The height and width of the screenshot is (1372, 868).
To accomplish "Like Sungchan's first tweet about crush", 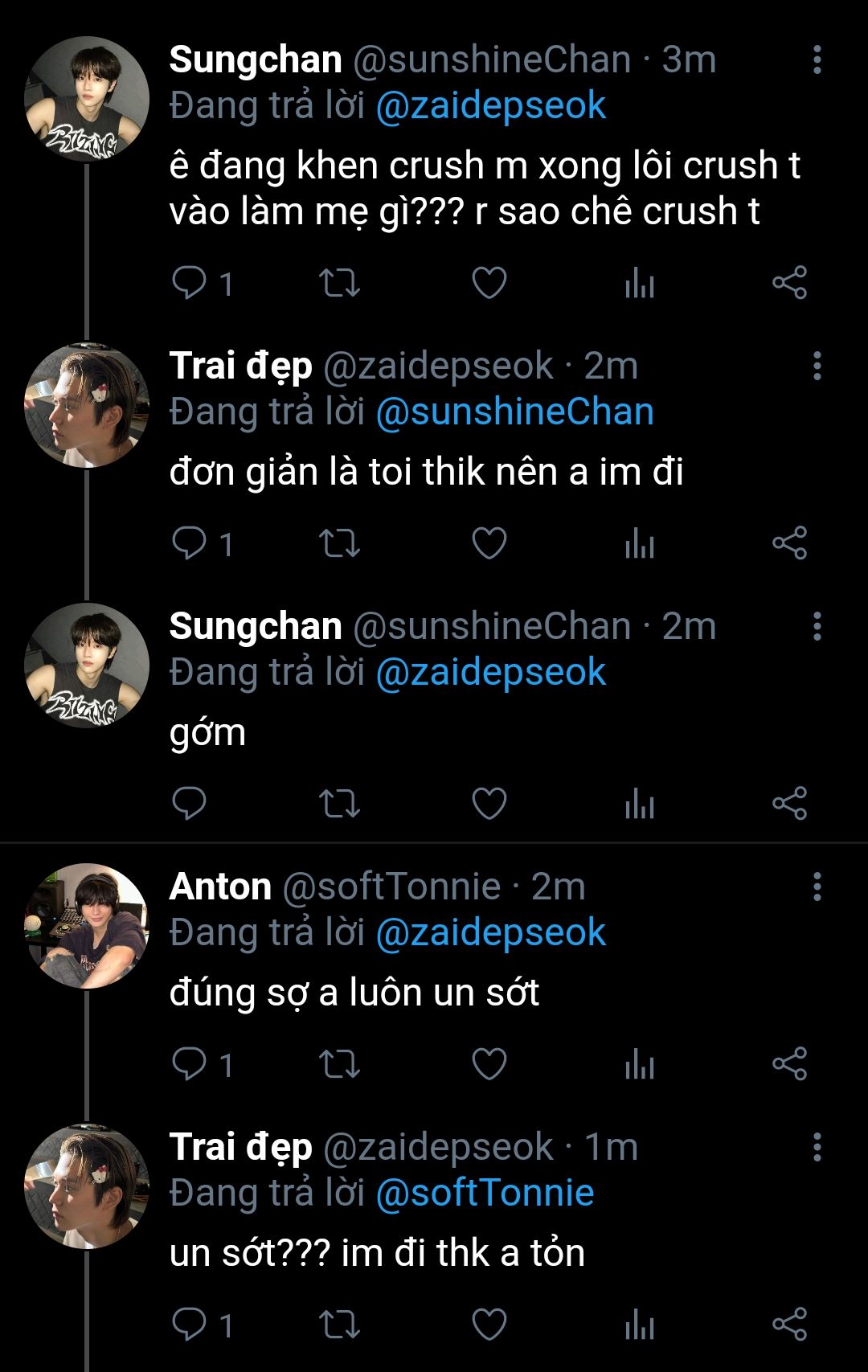I will (489, 283).
